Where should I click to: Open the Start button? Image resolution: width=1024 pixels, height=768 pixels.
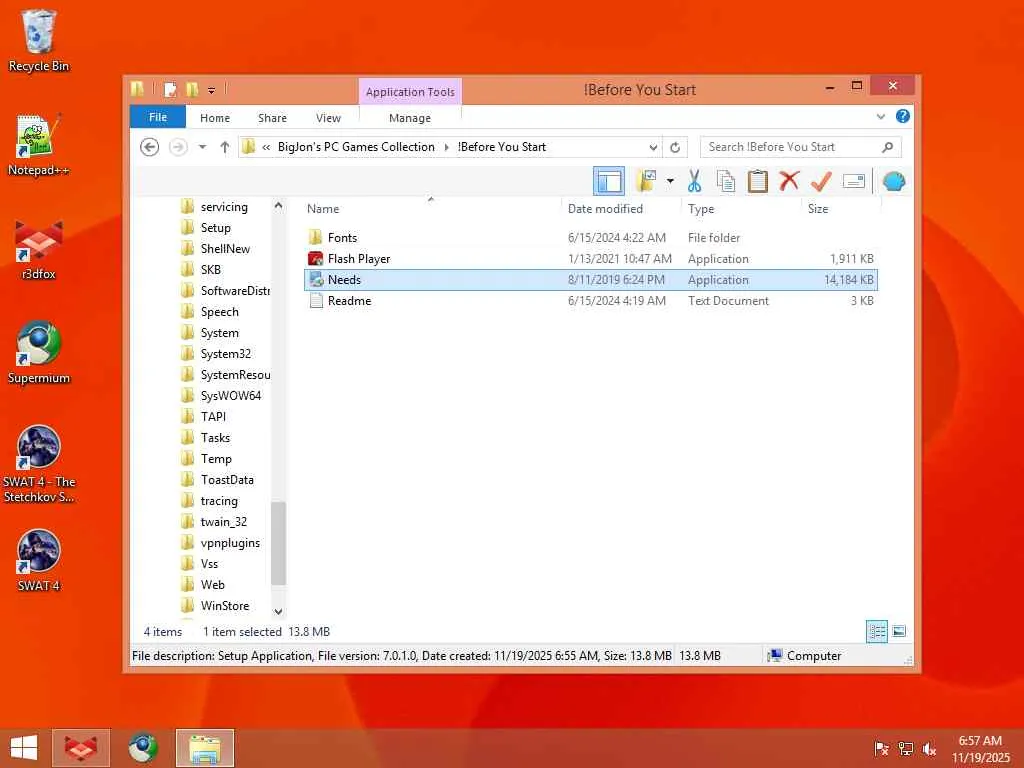click(24, 748)
